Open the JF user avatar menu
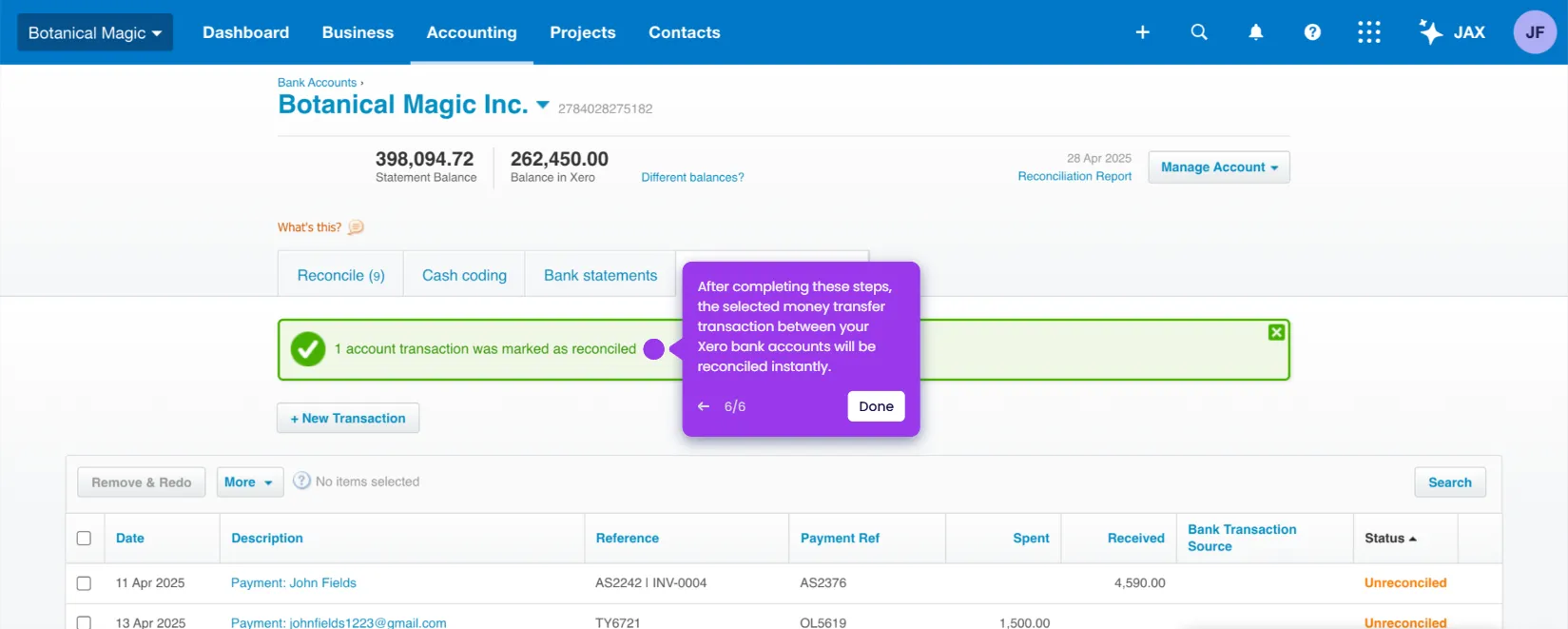Image resolution: width=1568 pixels, height=629 pixels. (1535, 32)
